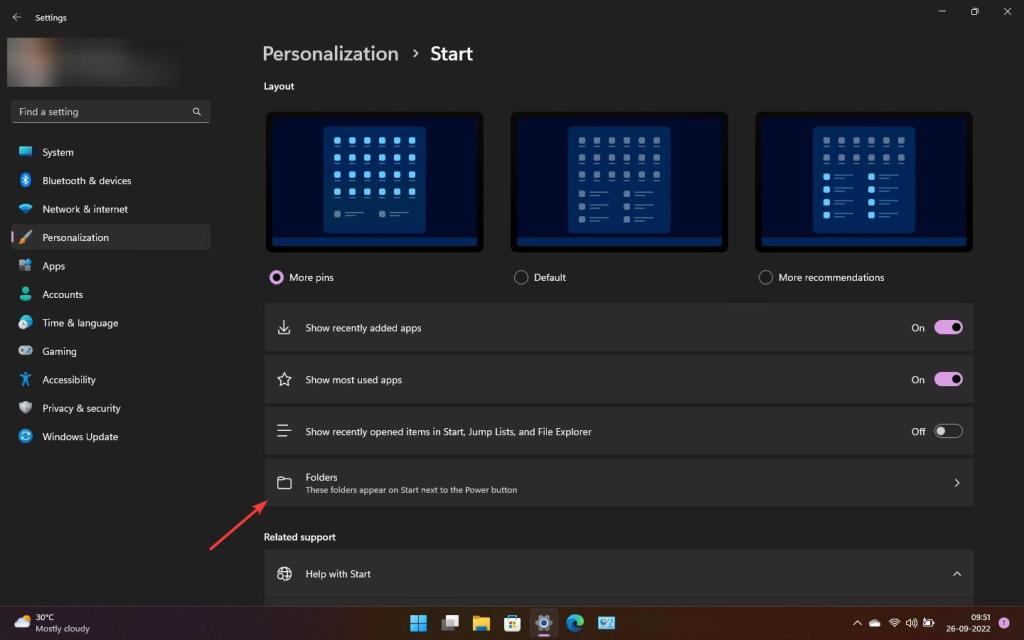The width and height of the screenshot is (1024, 640).
Task: Turn off Show recently added apps
Action: (x=947, y=328)
